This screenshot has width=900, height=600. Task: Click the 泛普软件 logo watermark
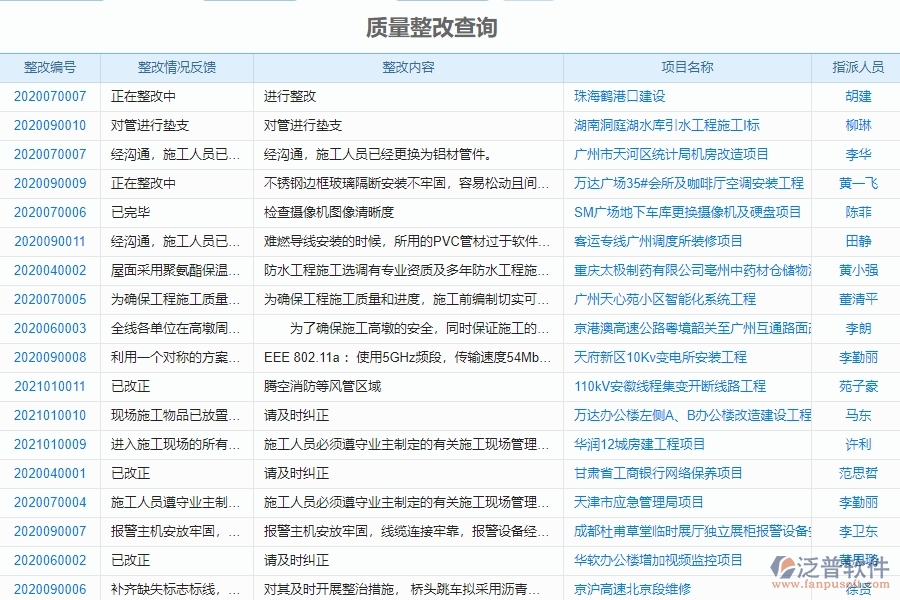(826, 566)
